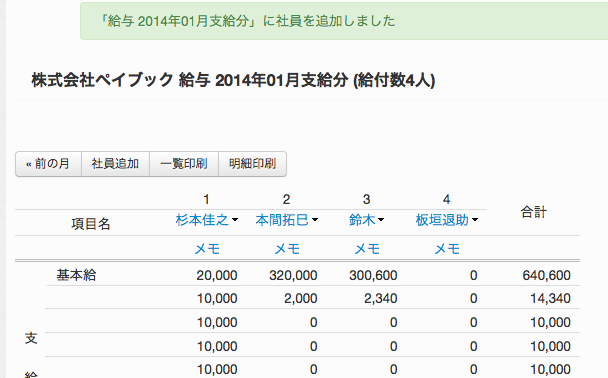
Task: Click column number 3 header
Action: [x=366, y=199]
